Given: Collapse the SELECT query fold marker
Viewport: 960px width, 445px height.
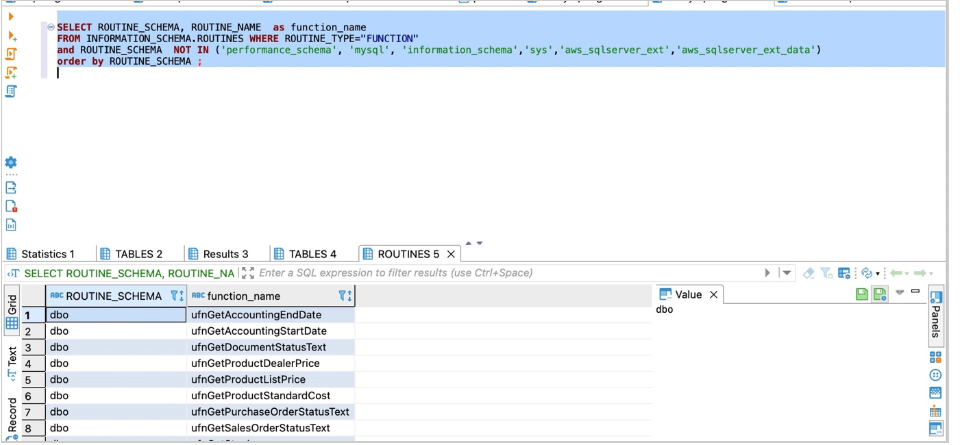Looking at the screenshot, I should click(x=51, y=27).
